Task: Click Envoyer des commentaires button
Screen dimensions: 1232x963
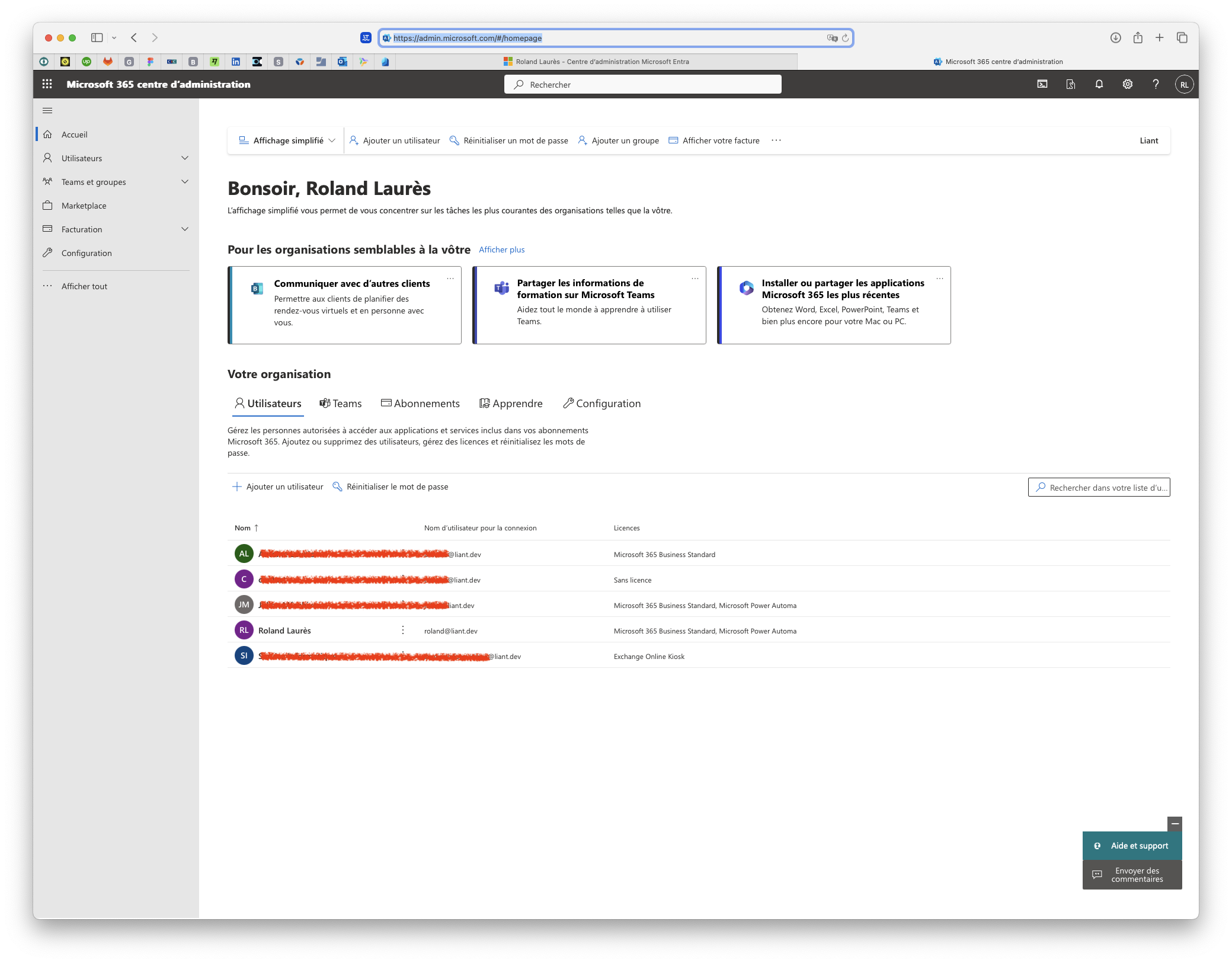Action: point(1132,875)
